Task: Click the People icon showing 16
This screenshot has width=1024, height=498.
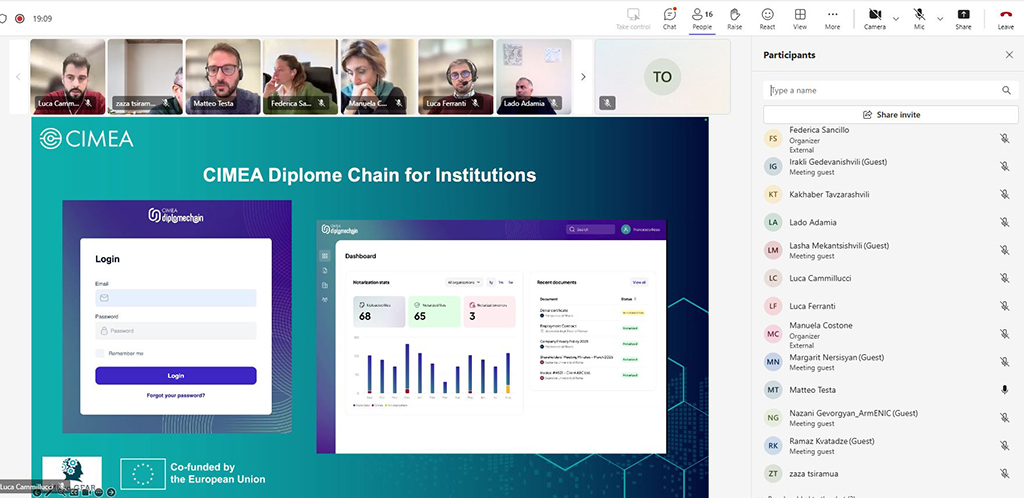Action: point(702,17)
